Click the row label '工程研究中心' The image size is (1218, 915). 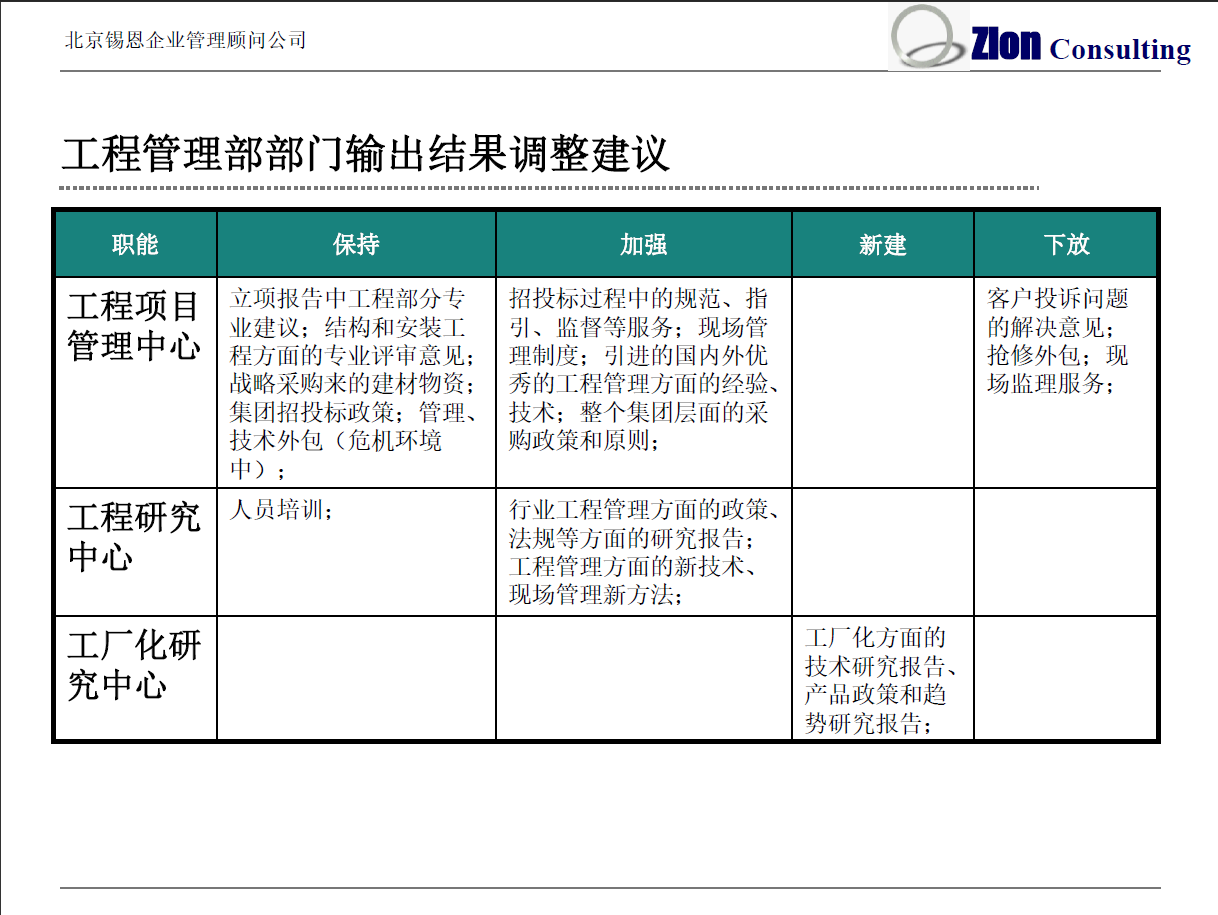pos(134,537)
